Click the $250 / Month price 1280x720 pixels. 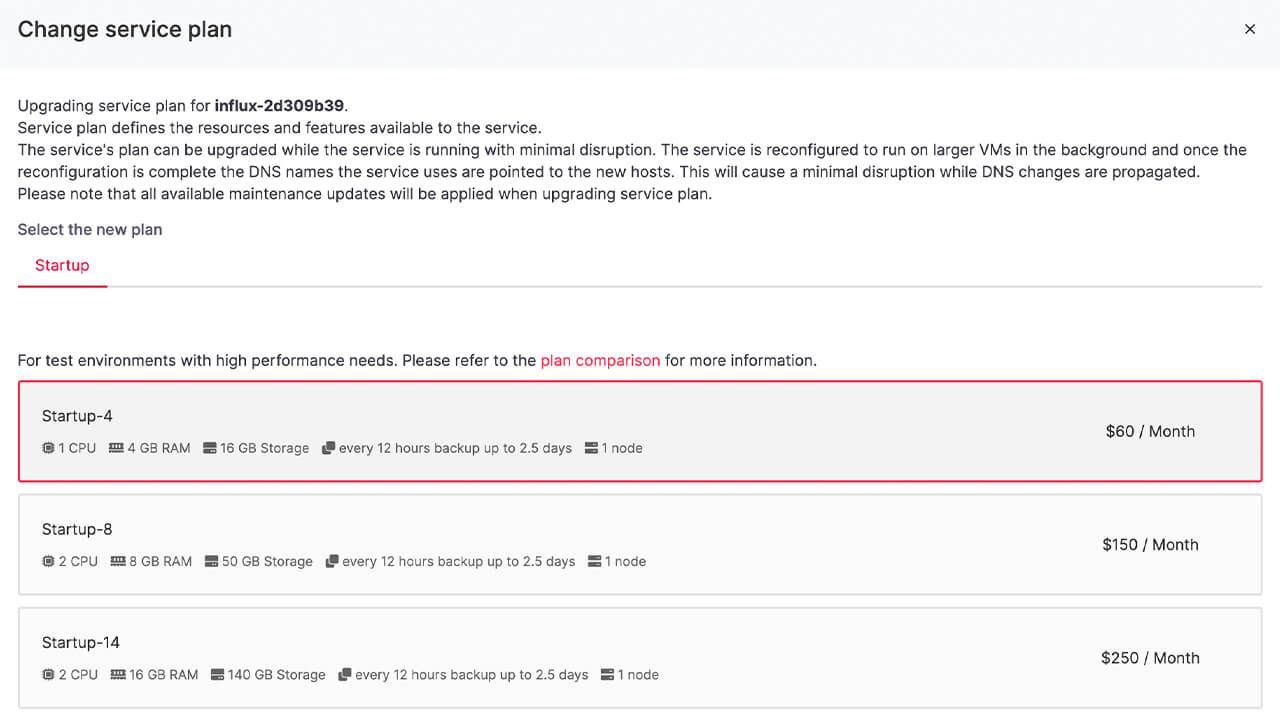coord(1150,657)
